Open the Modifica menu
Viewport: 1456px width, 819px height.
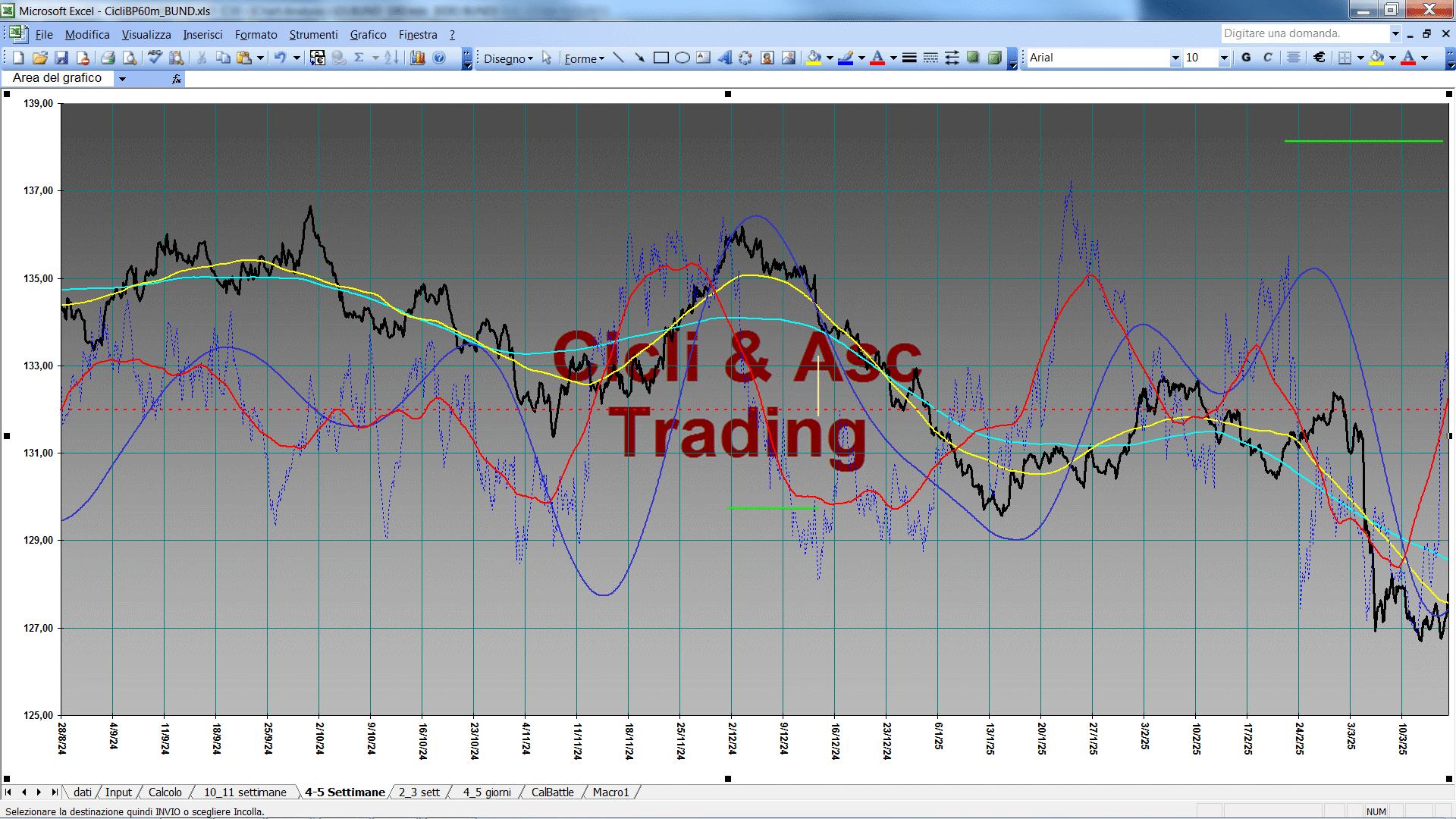[x=87, y=35]
